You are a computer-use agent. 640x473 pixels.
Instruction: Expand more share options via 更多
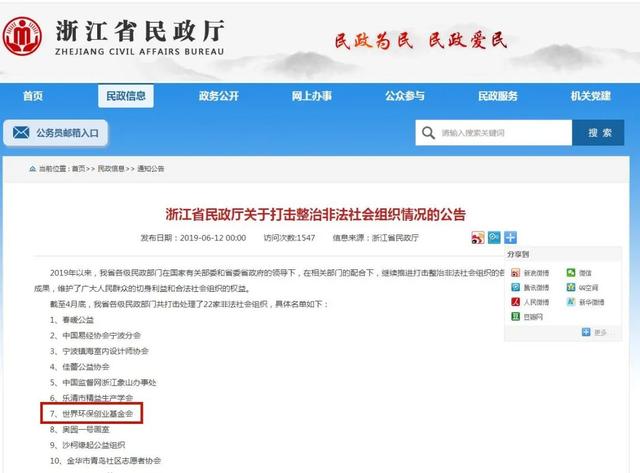pos(595,332)
